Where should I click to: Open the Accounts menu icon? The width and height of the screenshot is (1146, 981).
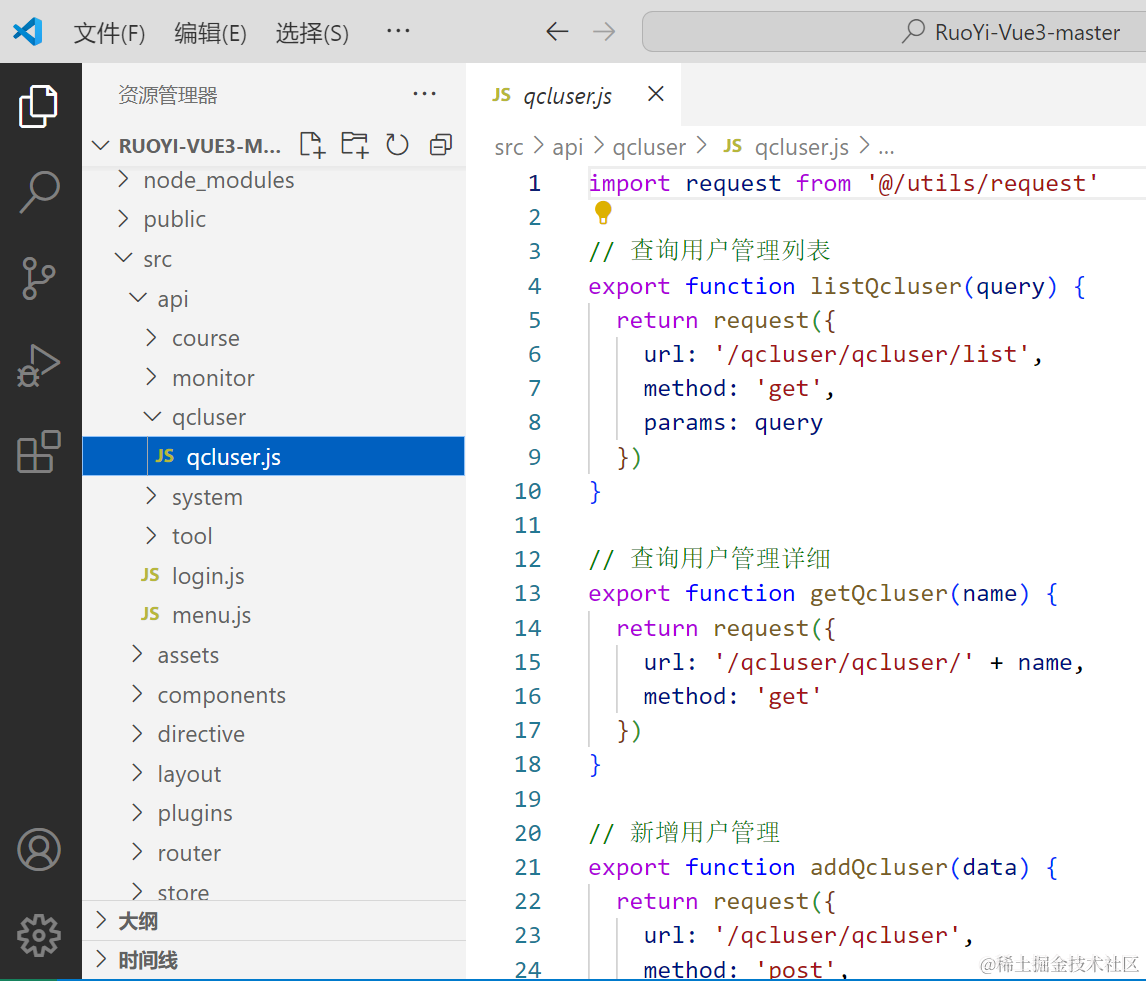pos(39,849)
